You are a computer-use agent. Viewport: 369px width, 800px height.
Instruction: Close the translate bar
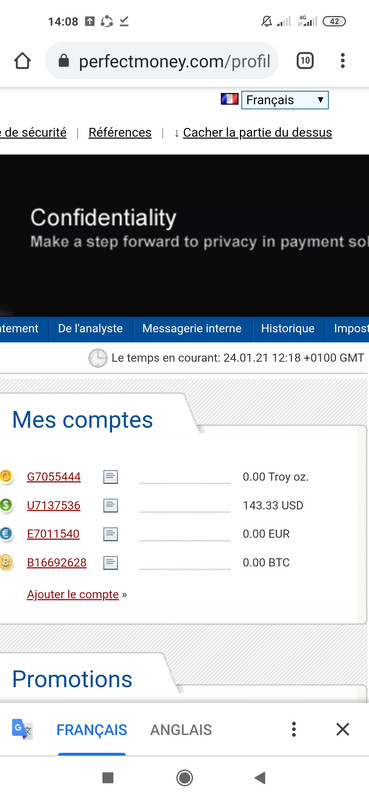tap(342, 729)
